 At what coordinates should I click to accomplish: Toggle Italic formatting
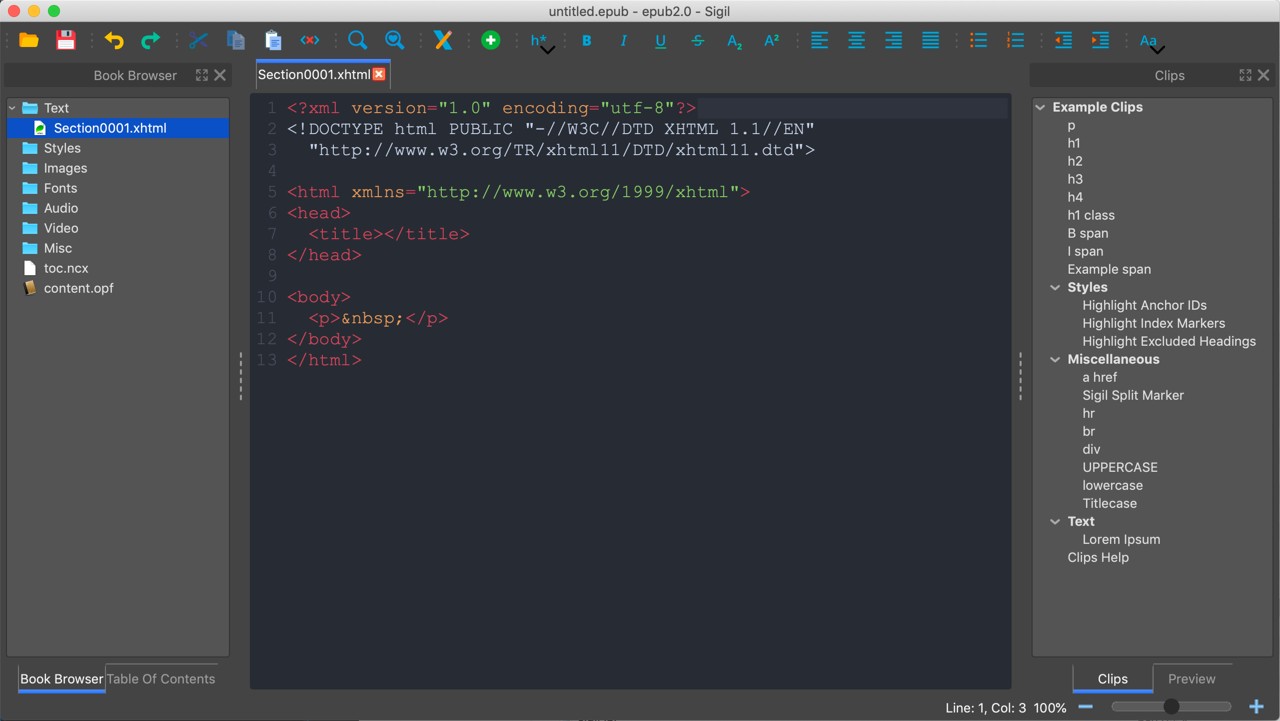coord(624,41)
